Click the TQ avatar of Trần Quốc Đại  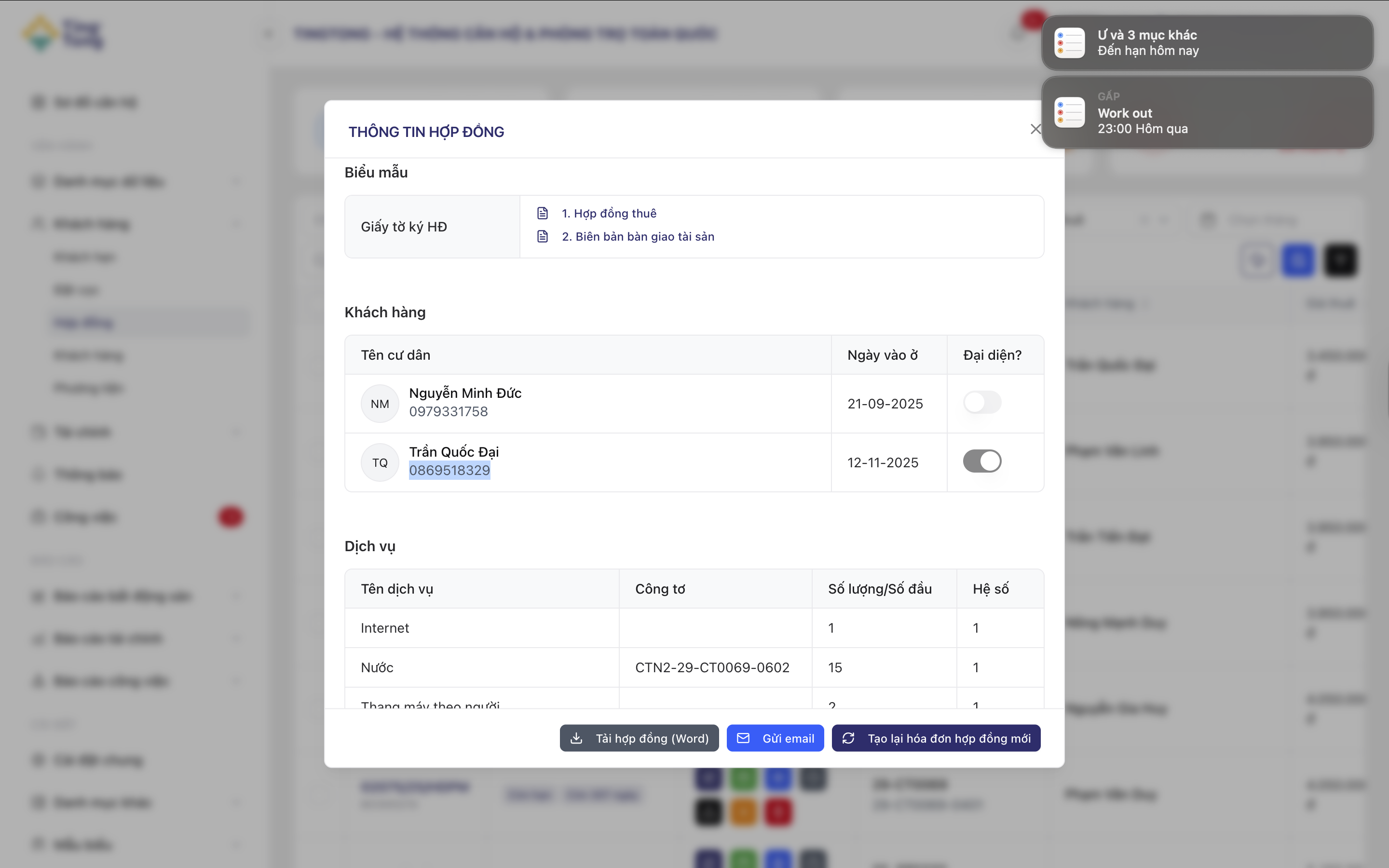click(380, 462)
